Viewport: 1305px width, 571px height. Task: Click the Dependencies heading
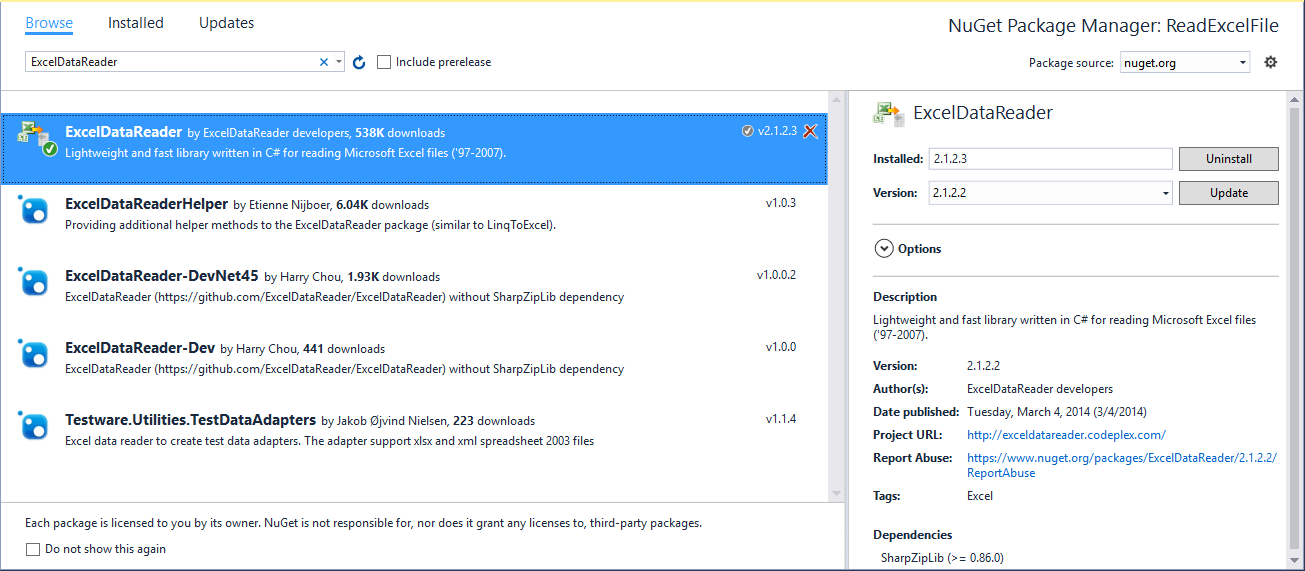click(x=913, y=535)
